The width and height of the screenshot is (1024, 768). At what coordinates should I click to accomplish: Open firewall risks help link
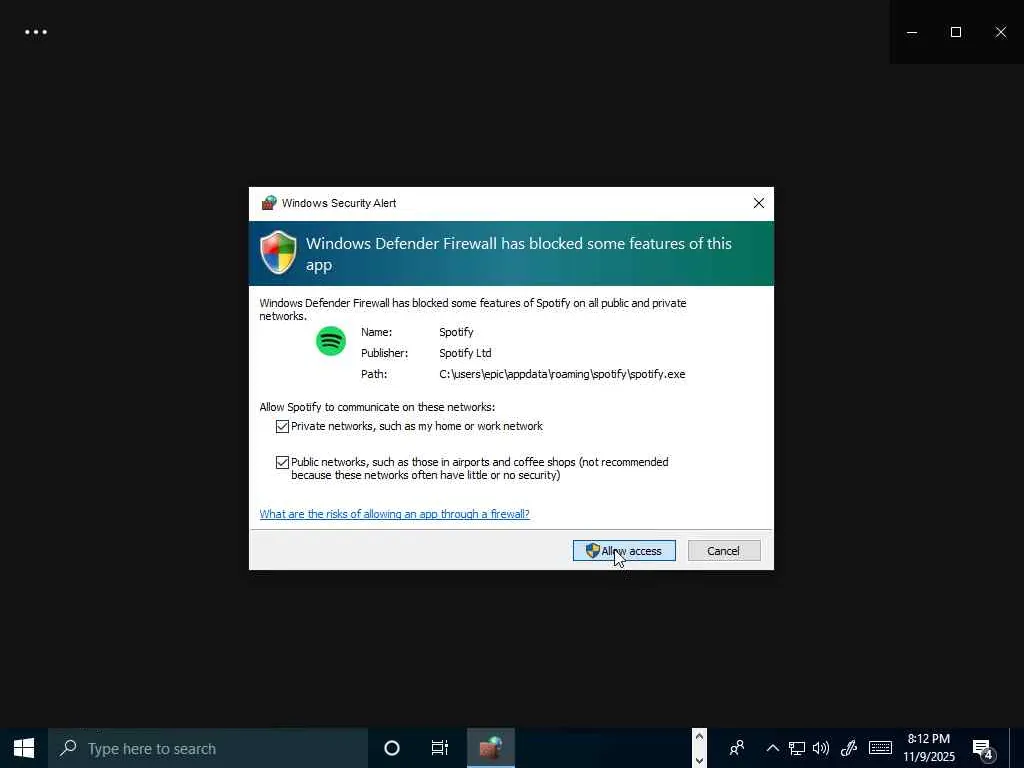click(394, 514)
